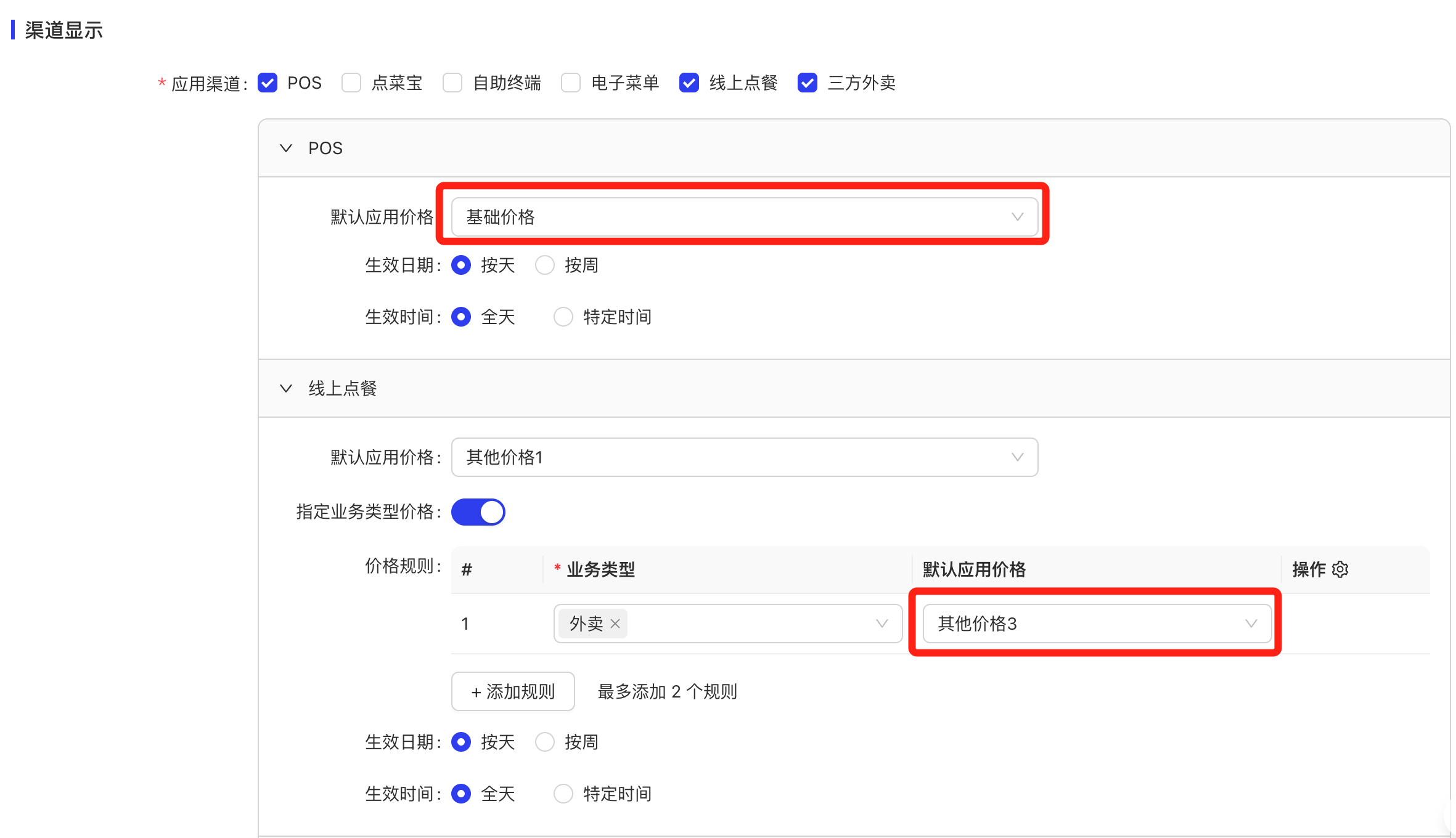The width and height of the screenshot is (1456, 838).
Task: Open the 其他价格1 default price dropdown
Action: 744,457
